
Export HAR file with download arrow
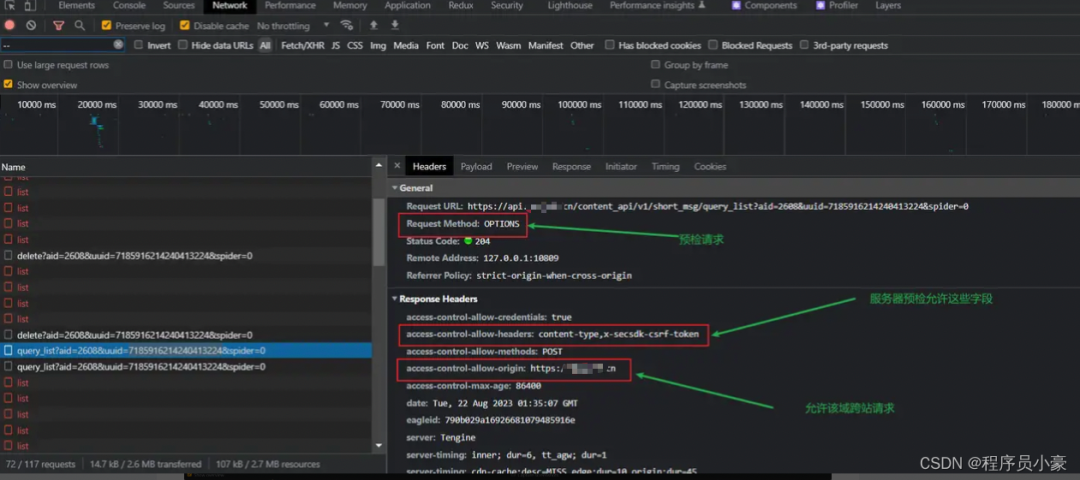tap(395, 25)
